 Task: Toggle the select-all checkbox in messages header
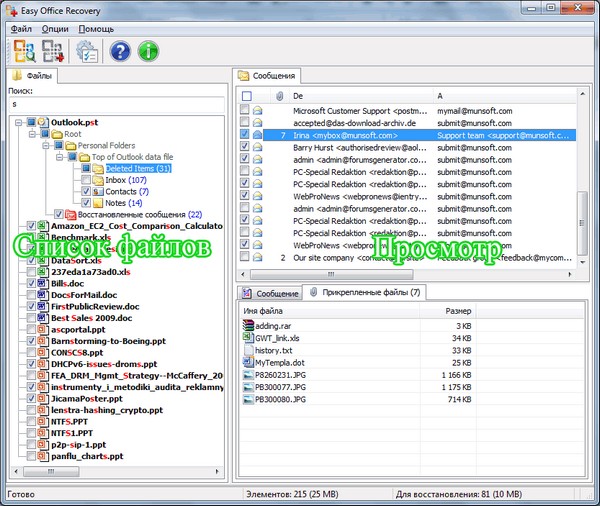click(246, 95)
